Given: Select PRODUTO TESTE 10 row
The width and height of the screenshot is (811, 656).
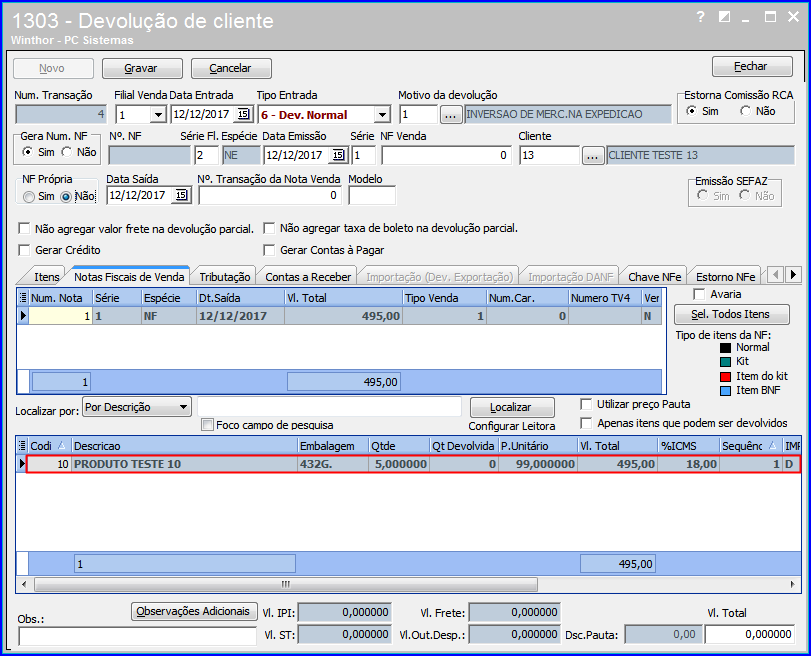Looking at the screenshot, I should 413,464.
